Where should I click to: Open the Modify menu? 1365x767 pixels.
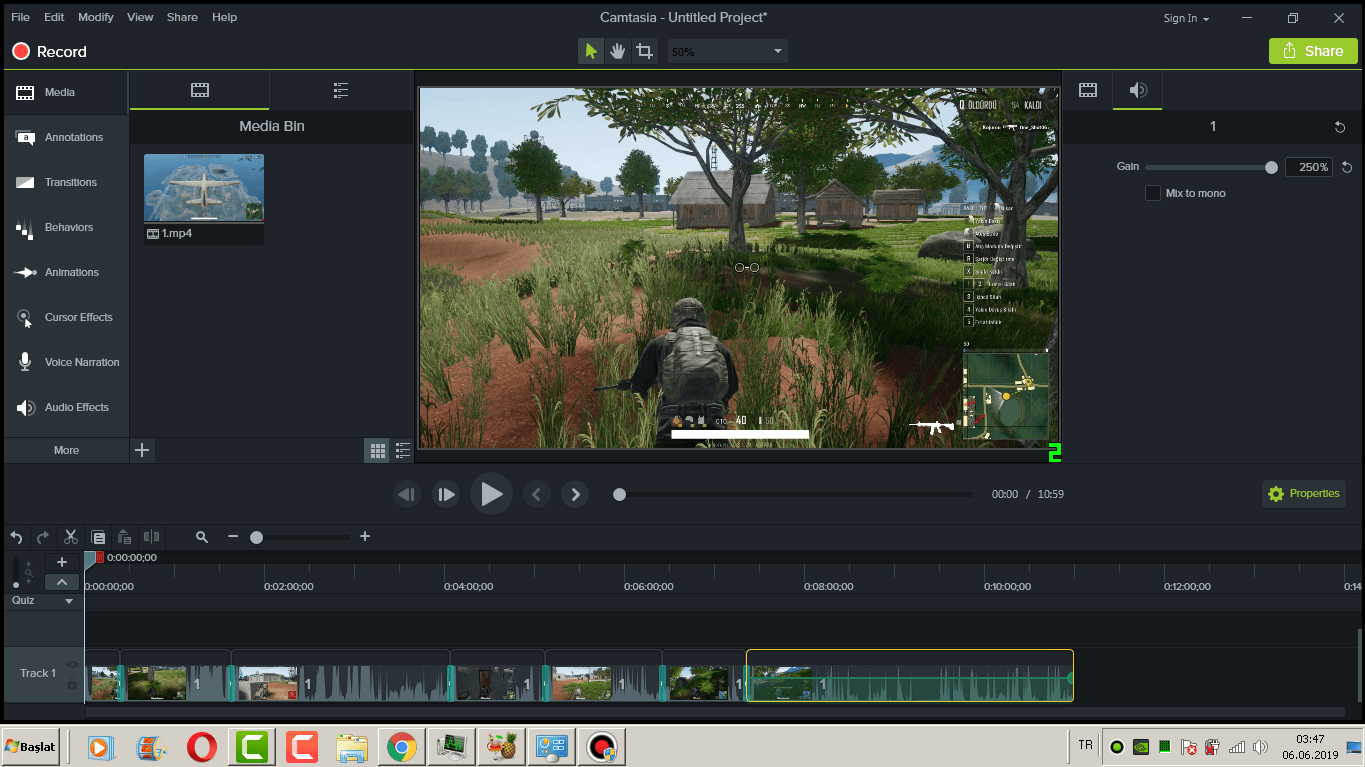[x=96, y=17]
